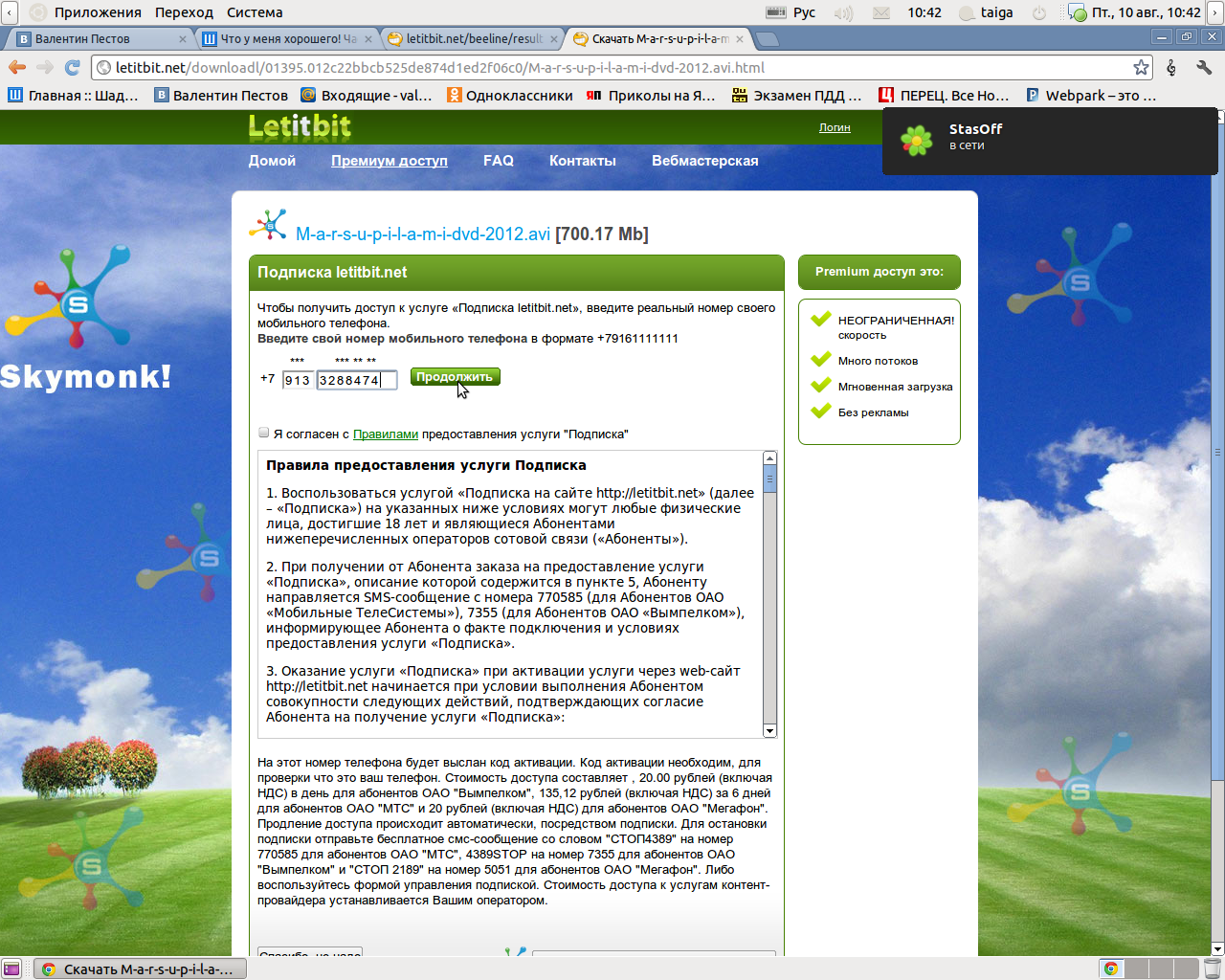This screenshot has width=1225, height=980.
Task: Open the 'Валентин Пестов' bookmark
Action: 221,96
